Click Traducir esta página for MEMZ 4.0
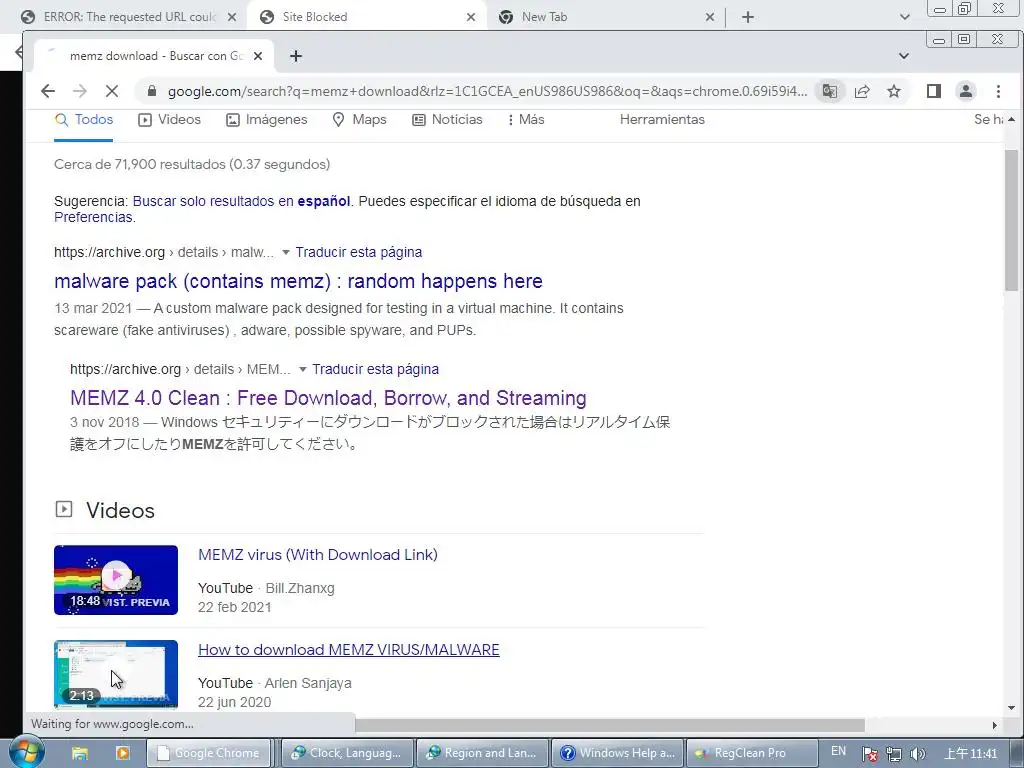The width and height of the screenshot is (1024, 768). click(x=376, y=370)
